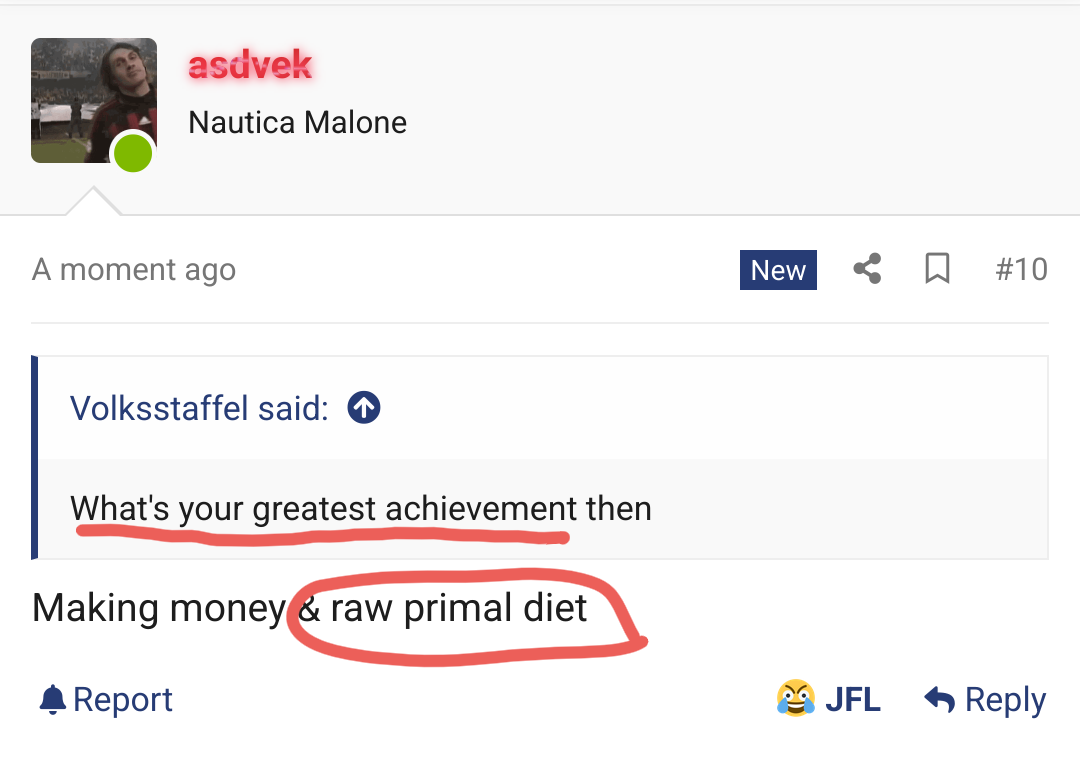This screenshot has height=761, width=1080.
Task: Click the Report bell icon
Action: (52, 700)
